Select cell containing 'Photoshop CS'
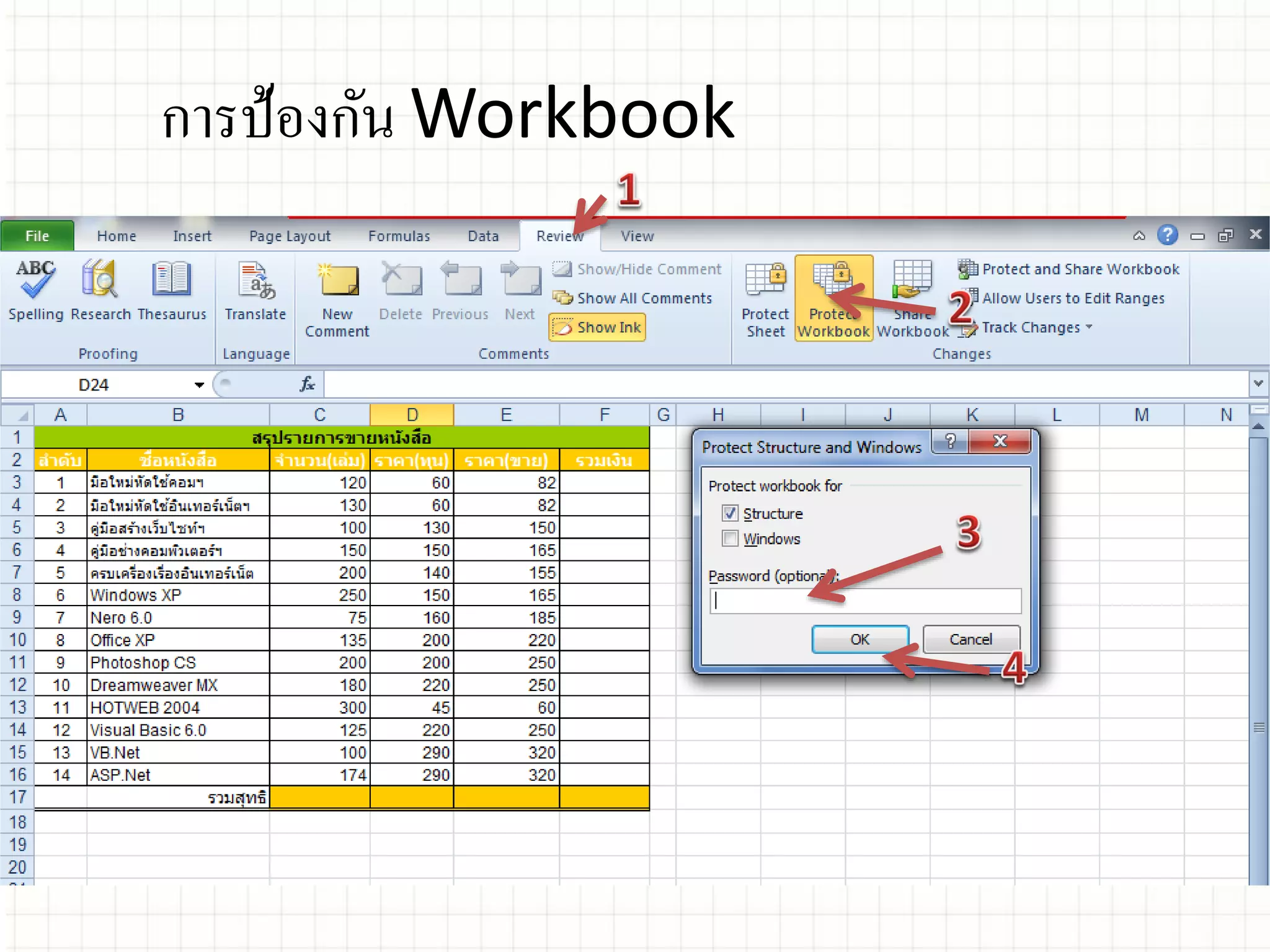Viewport: 1270px width, 952px height. click(178, 663)
